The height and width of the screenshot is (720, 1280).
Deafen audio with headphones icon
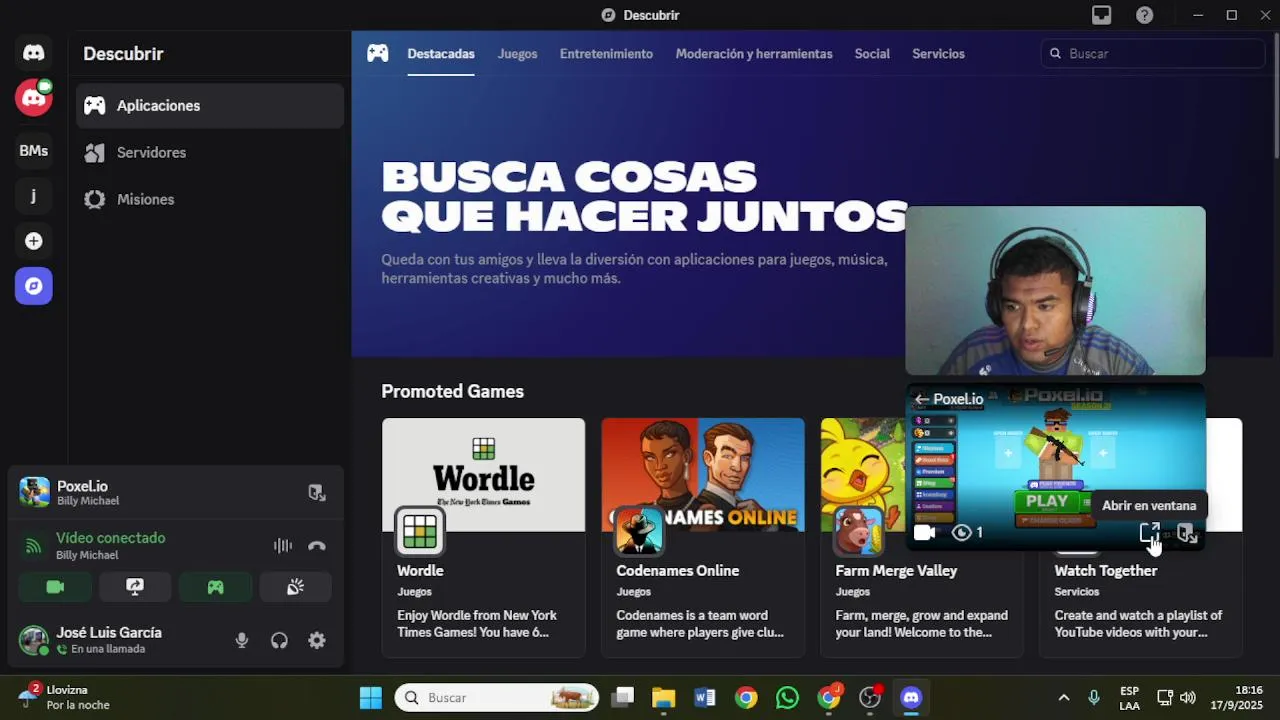279,641
